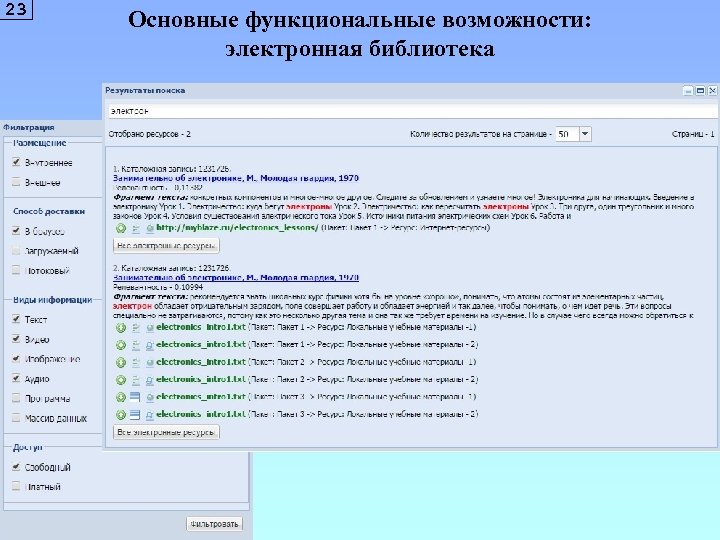Click globe icon before filename, Пакет 1 материалы -1
The image size is (720, 540).
(150, 328)
